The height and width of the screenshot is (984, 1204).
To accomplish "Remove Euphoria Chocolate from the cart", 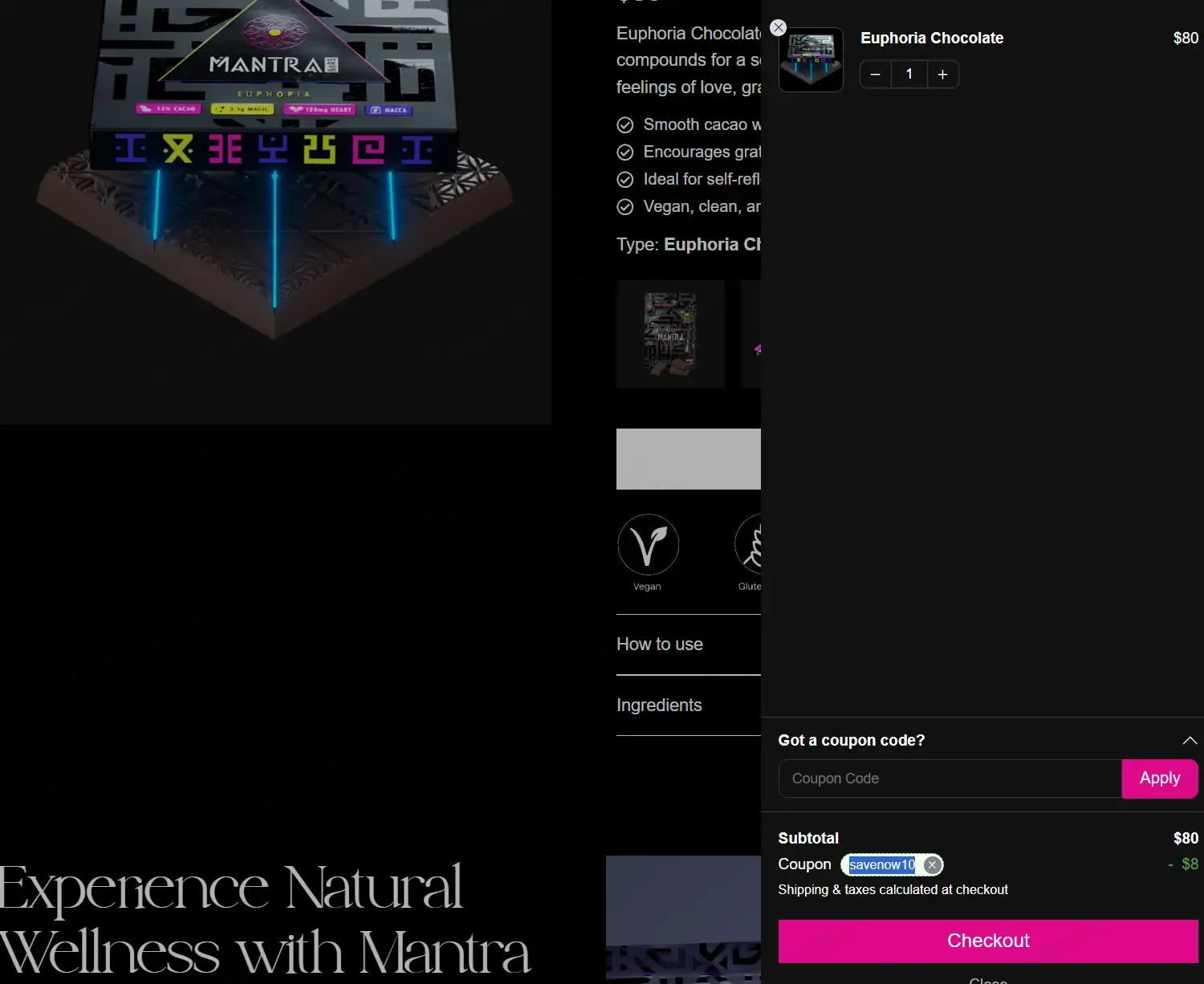I will 778,27.
